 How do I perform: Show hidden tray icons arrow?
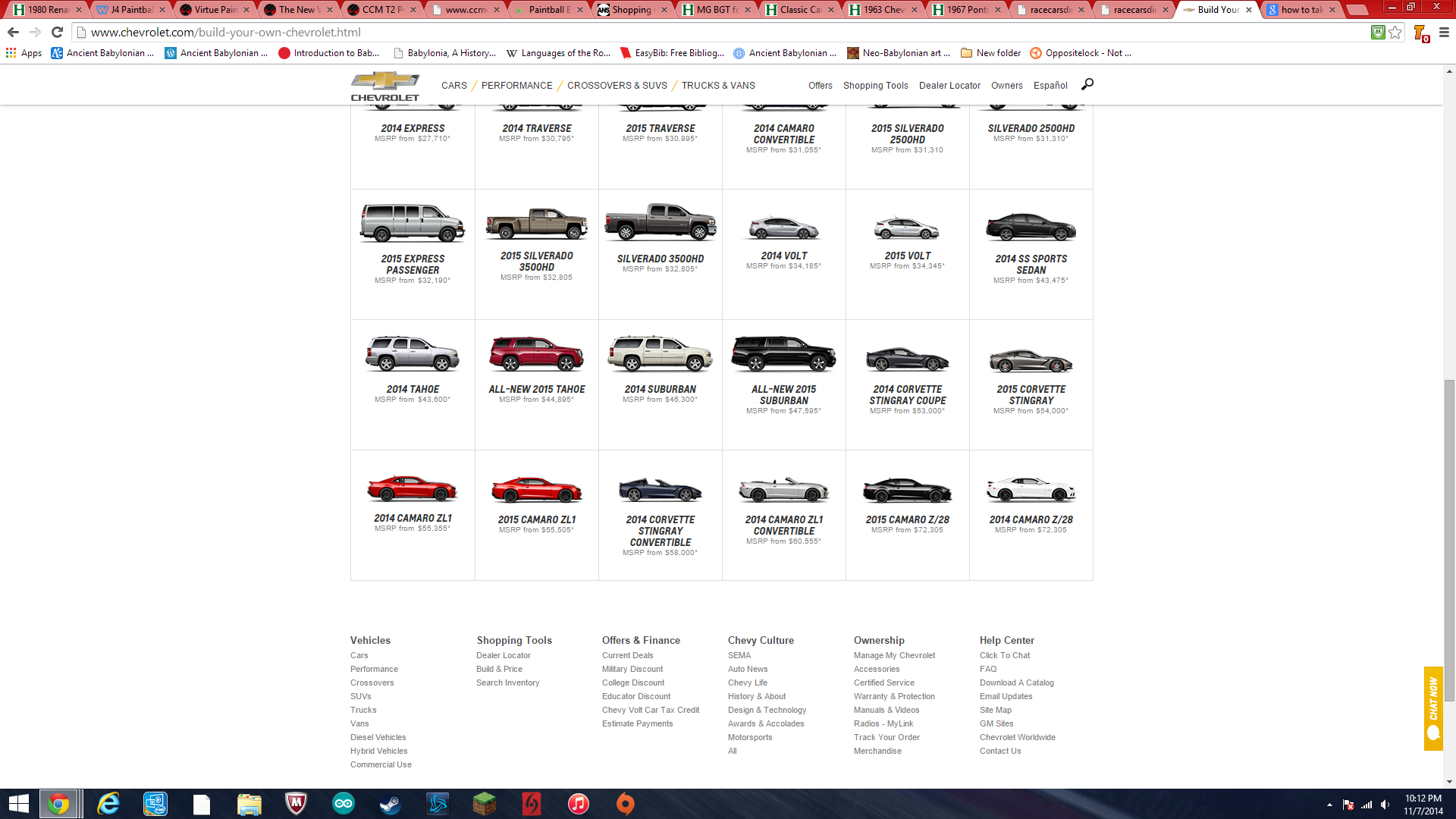pyautogui.click(x=1329, y=805)
